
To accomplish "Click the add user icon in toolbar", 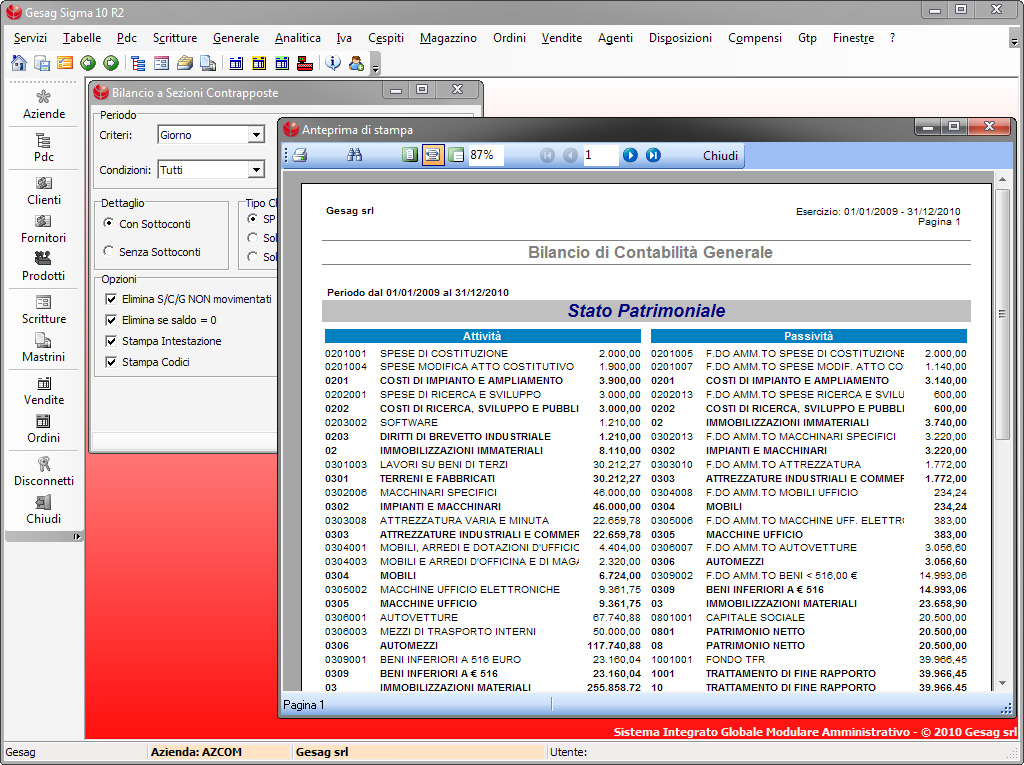I will click(x=357, y=63).
